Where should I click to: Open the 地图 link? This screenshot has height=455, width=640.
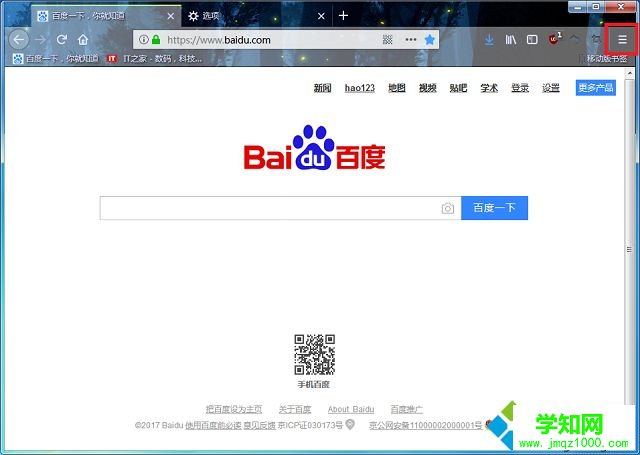pos(397,88)
